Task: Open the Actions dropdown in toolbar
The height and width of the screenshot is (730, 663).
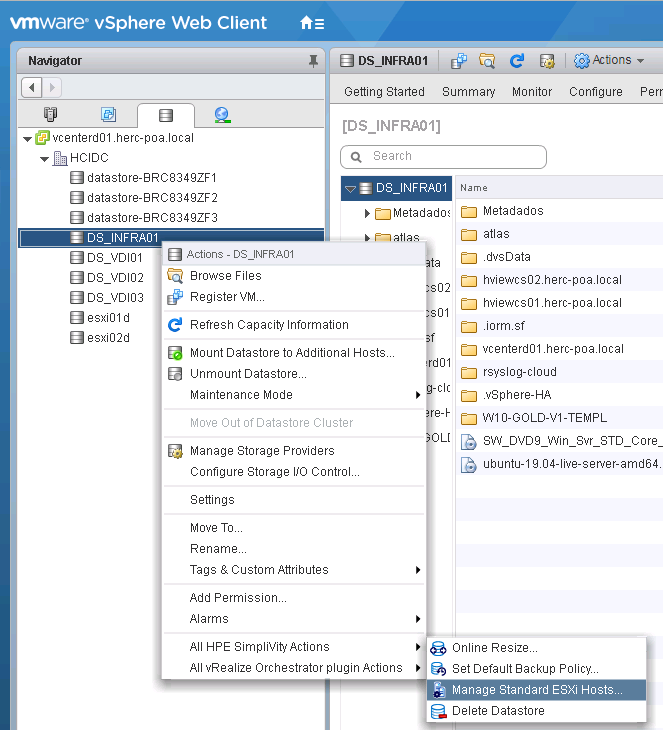Action: (609, 60)
